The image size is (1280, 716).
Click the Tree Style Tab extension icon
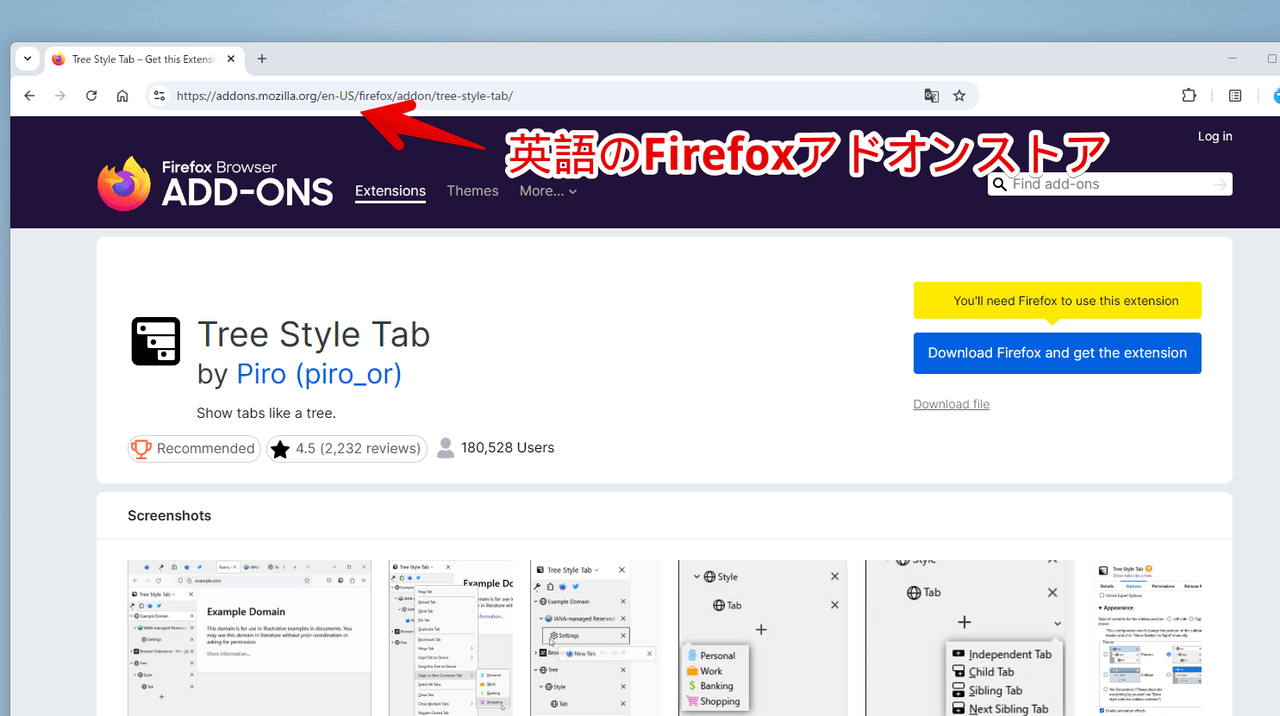click(156, 341)
